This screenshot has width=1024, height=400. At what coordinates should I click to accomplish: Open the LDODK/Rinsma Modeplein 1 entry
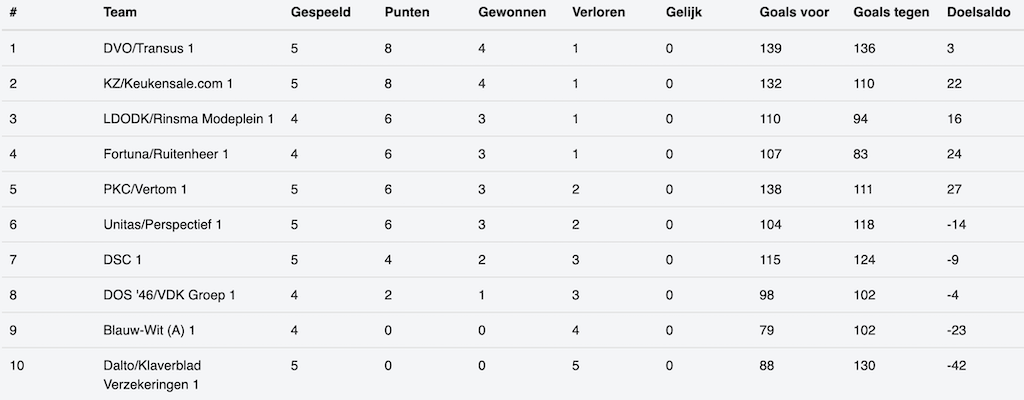(188, 119)
